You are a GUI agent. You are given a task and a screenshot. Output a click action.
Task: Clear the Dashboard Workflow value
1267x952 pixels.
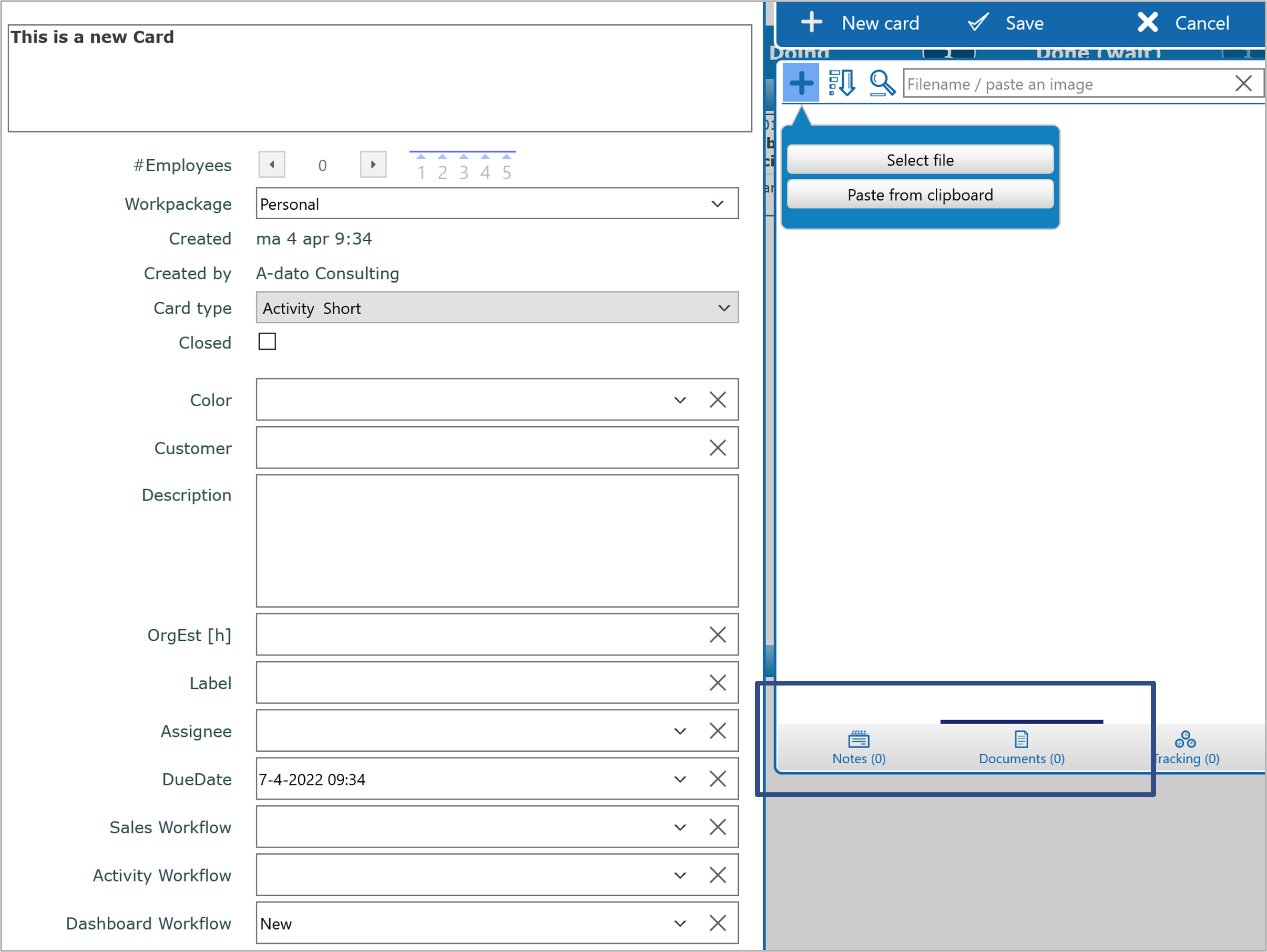(718, 923)
